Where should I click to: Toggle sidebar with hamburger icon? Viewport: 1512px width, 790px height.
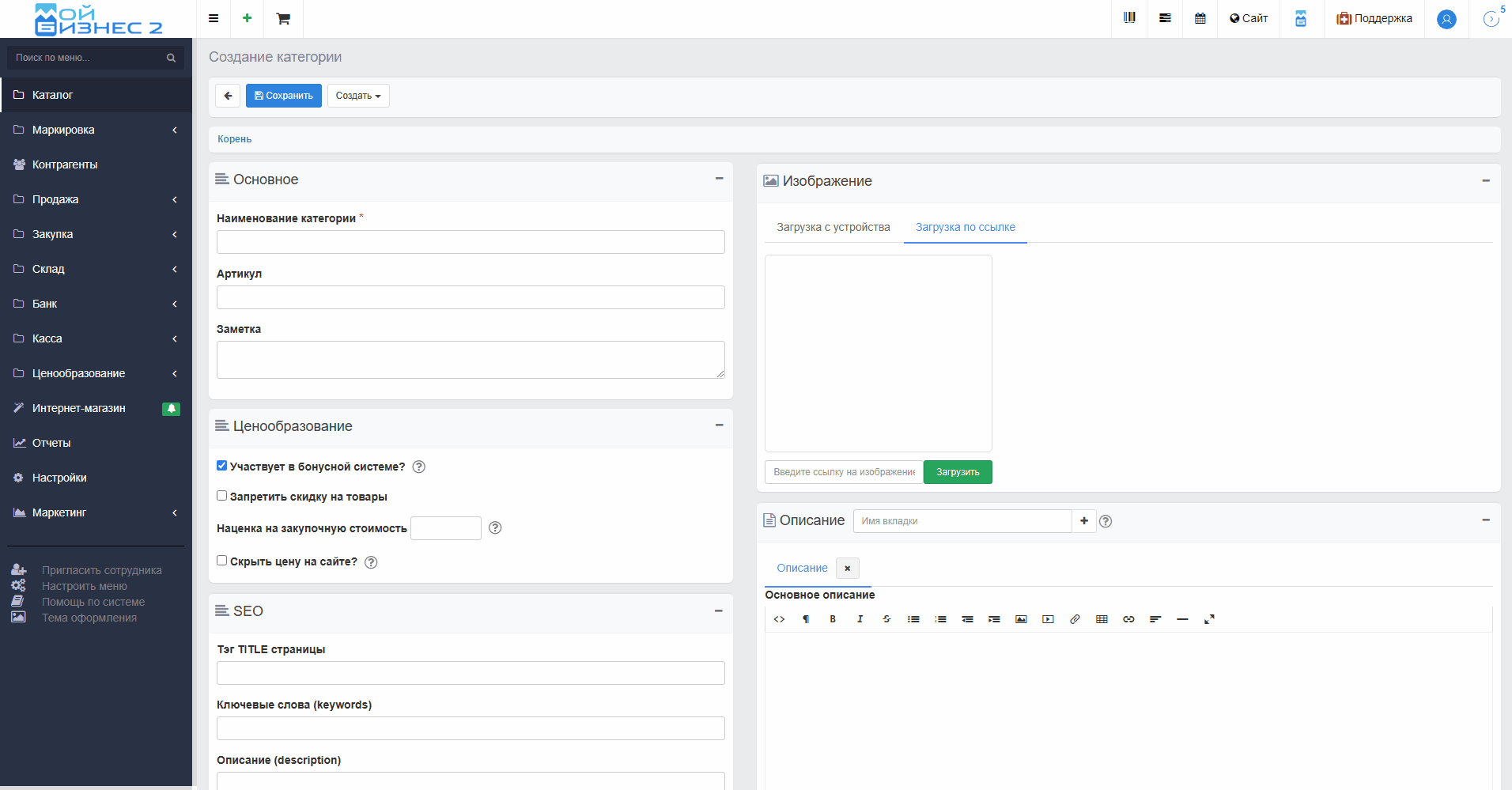[x=214, y=18]
